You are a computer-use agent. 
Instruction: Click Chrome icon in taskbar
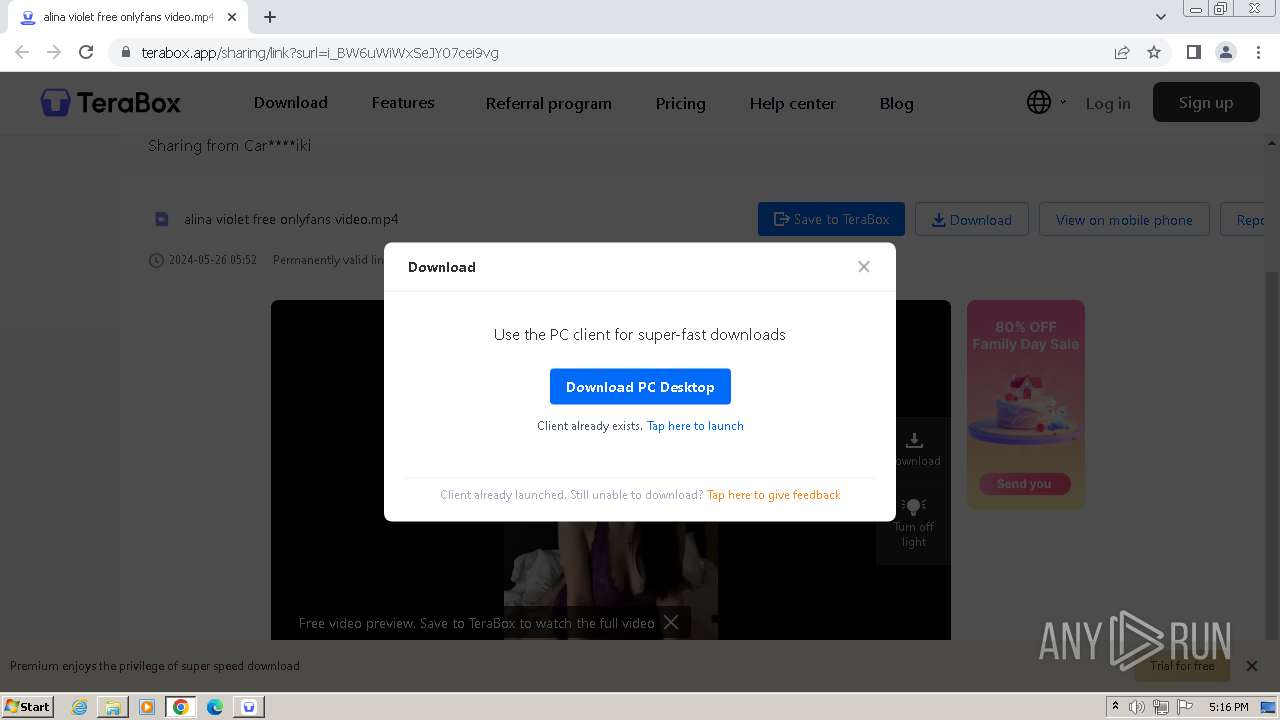[181, 707]
